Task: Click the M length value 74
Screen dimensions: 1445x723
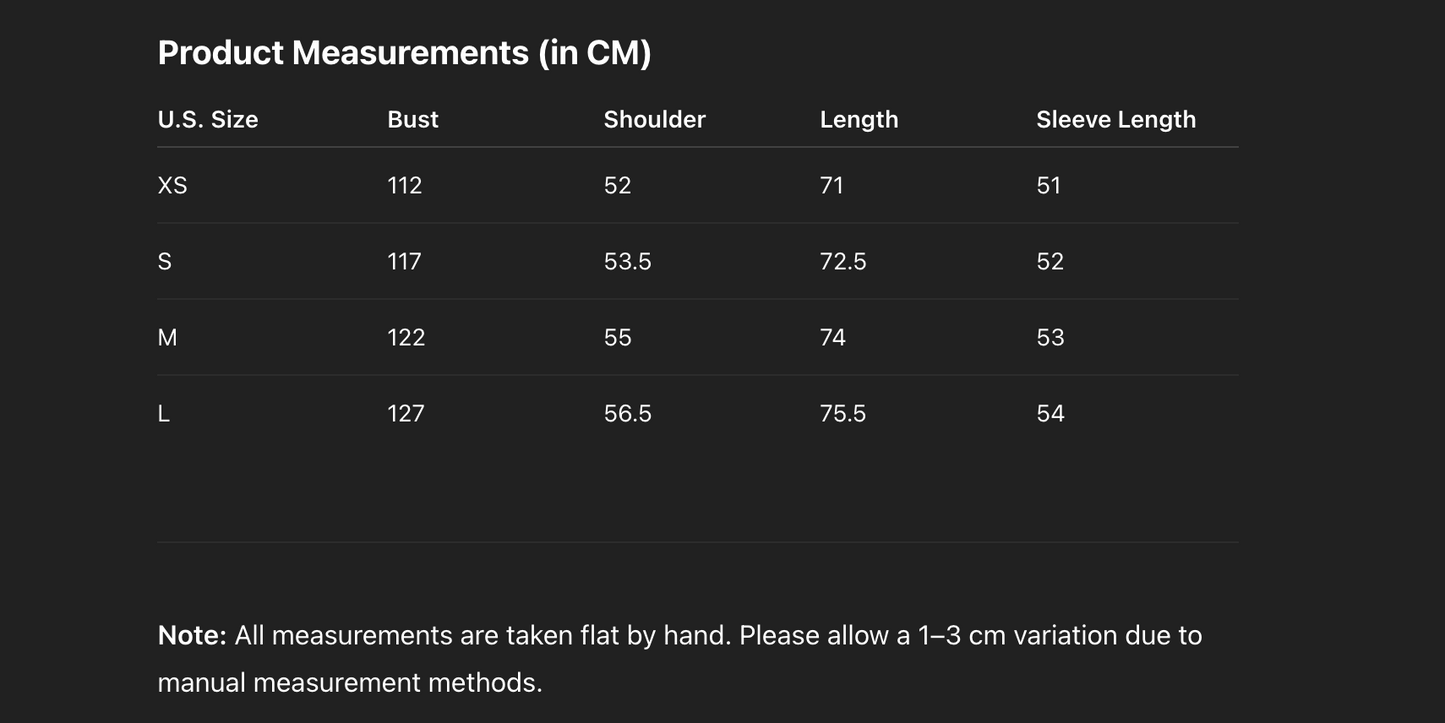Action: click(x=832, y=338)
